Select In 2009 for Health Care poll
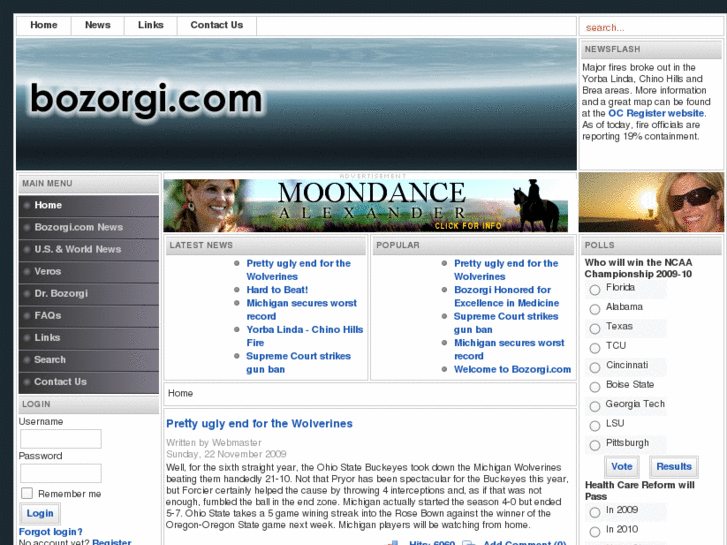The width and height of the screenshot is (727, 545). (x=595, y=513)
